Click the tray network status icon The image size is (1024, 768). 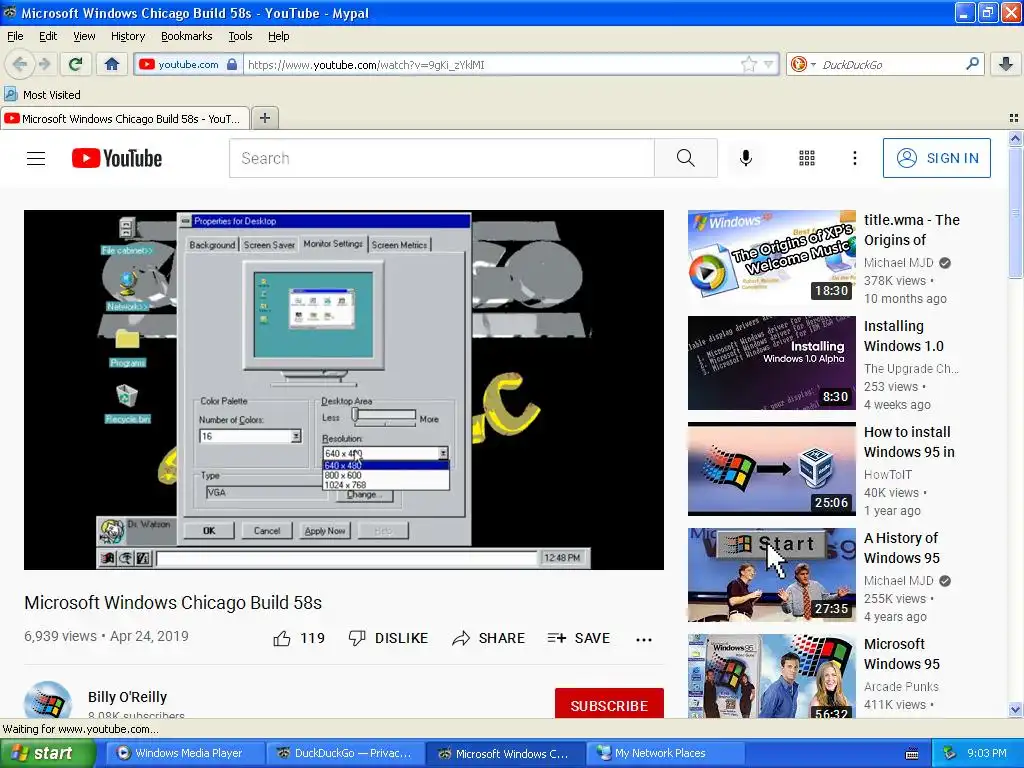pyautogui.click(x=950, y=754)
